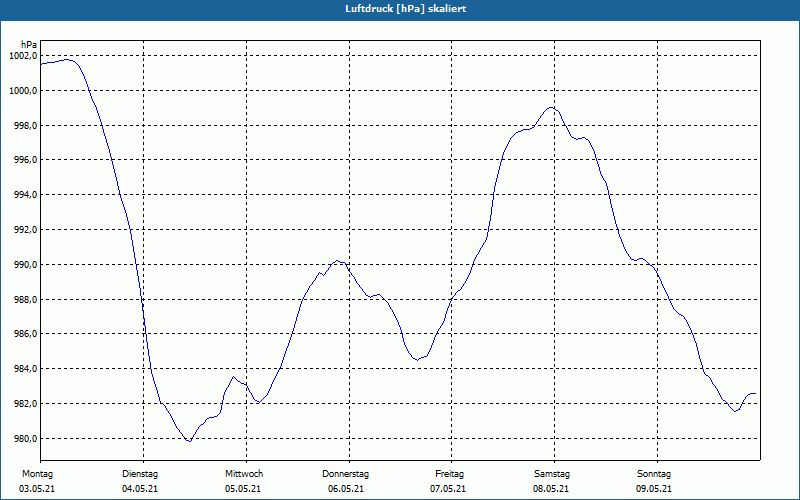Click the Mittwoch day label

(x=244, y=474)
